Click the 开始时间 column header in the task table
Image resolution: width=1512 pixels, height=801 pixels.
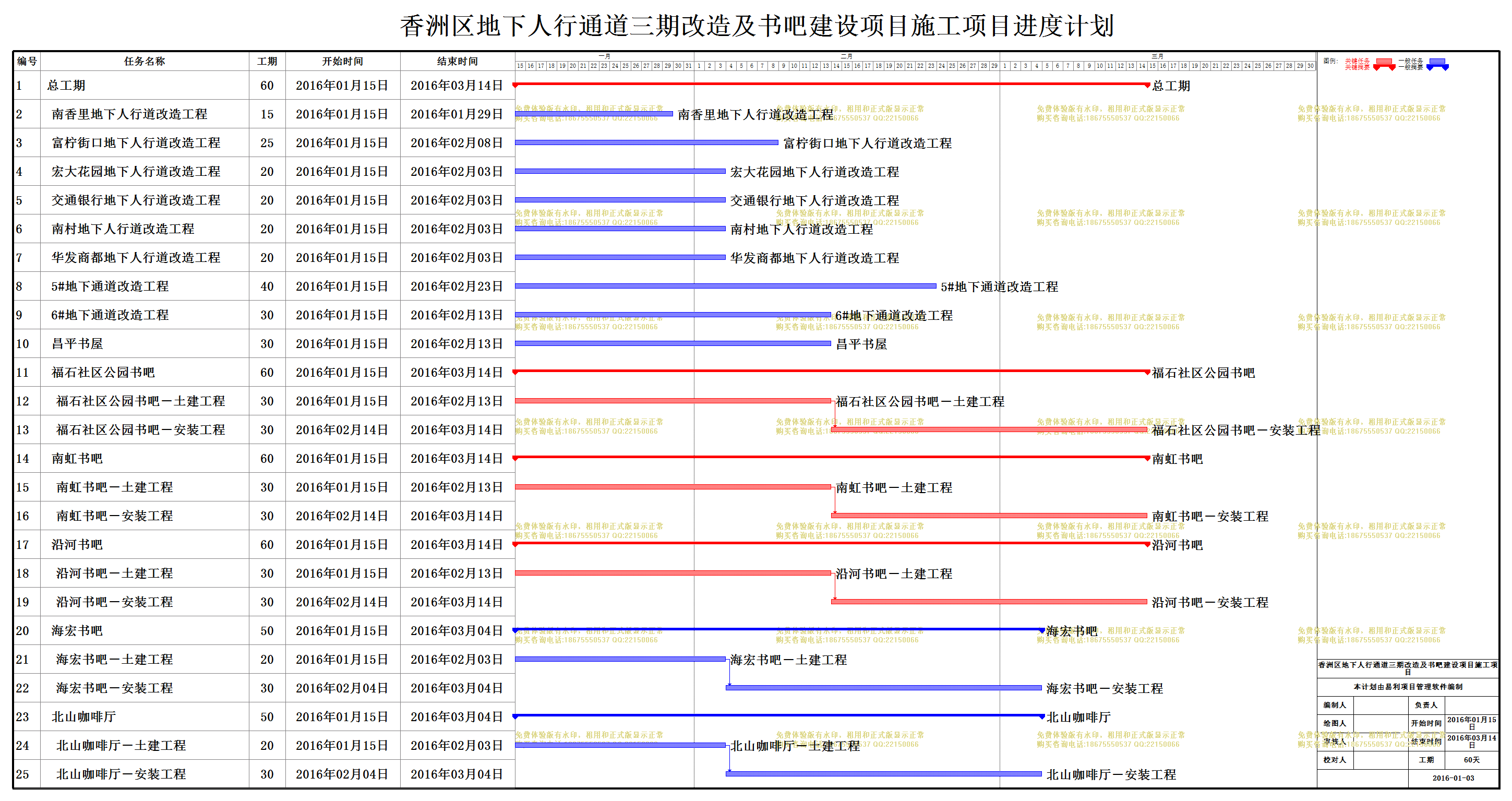click(x=343, y=61)
